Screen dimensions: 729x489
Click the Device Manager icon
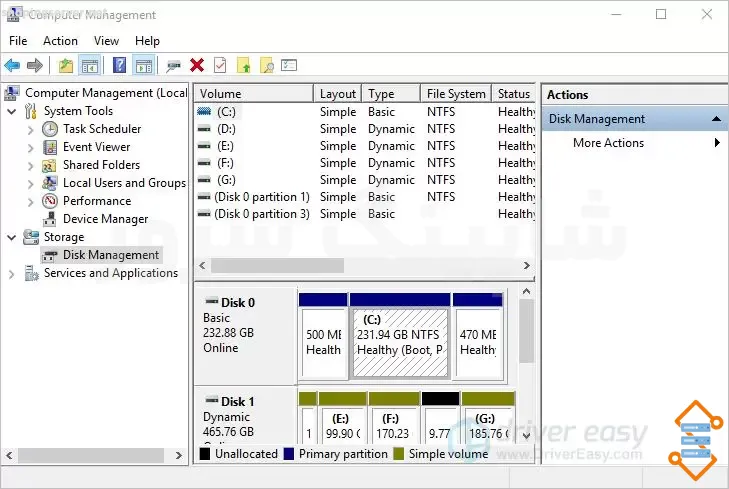click(x=50, y=219)
